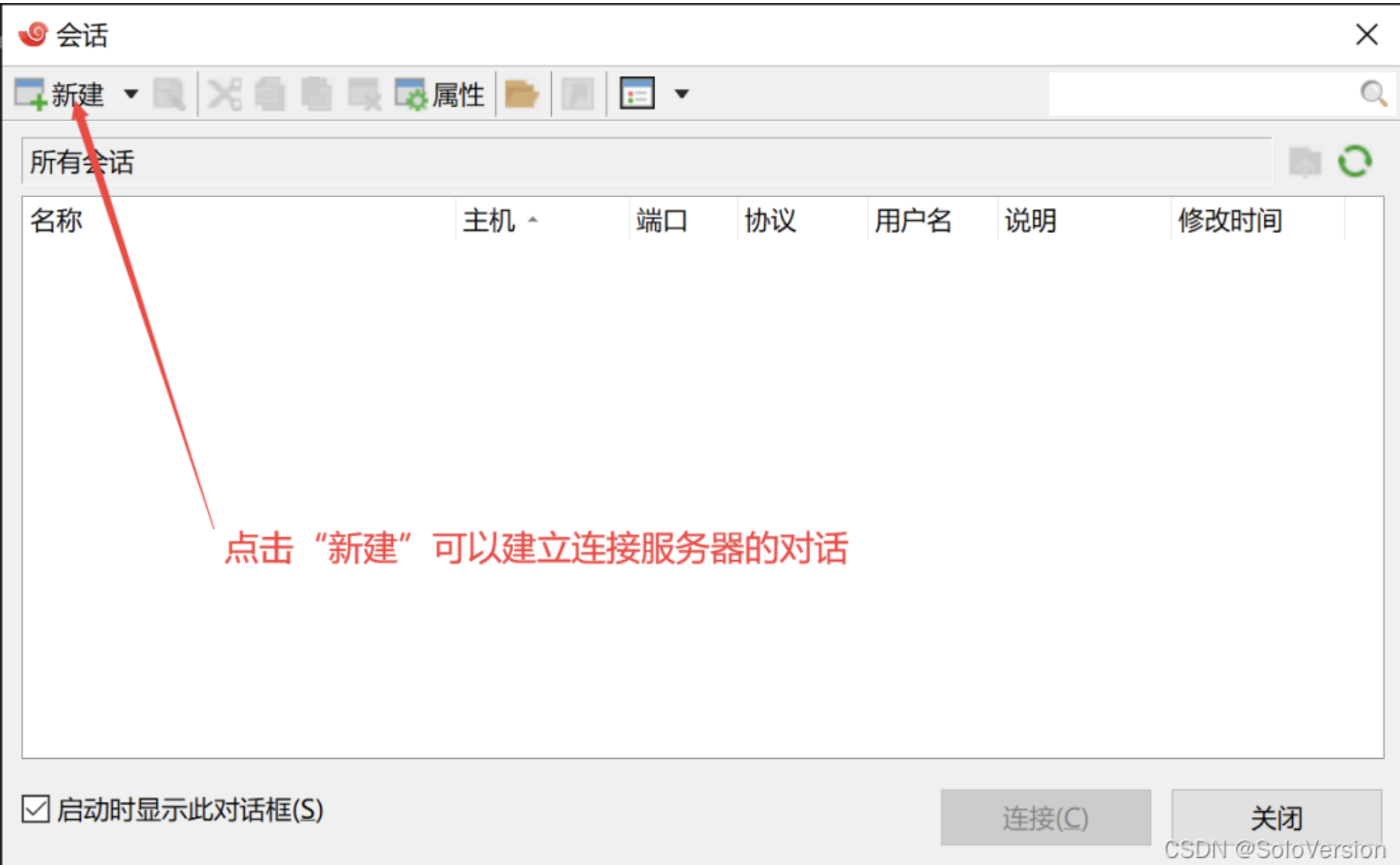Click the paste icon in toolbar

point(316,94)
